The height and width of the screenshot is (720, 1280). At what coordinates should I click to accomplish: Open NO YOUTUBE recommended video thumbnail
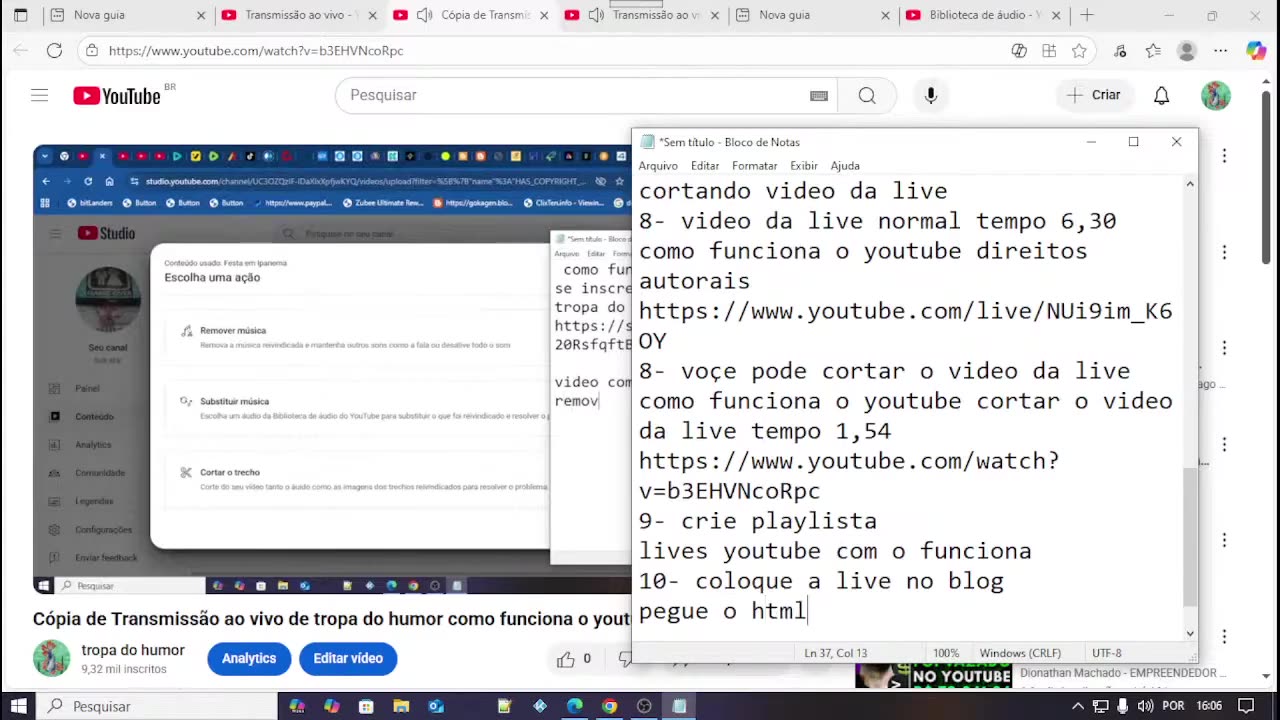coord(934,676)
